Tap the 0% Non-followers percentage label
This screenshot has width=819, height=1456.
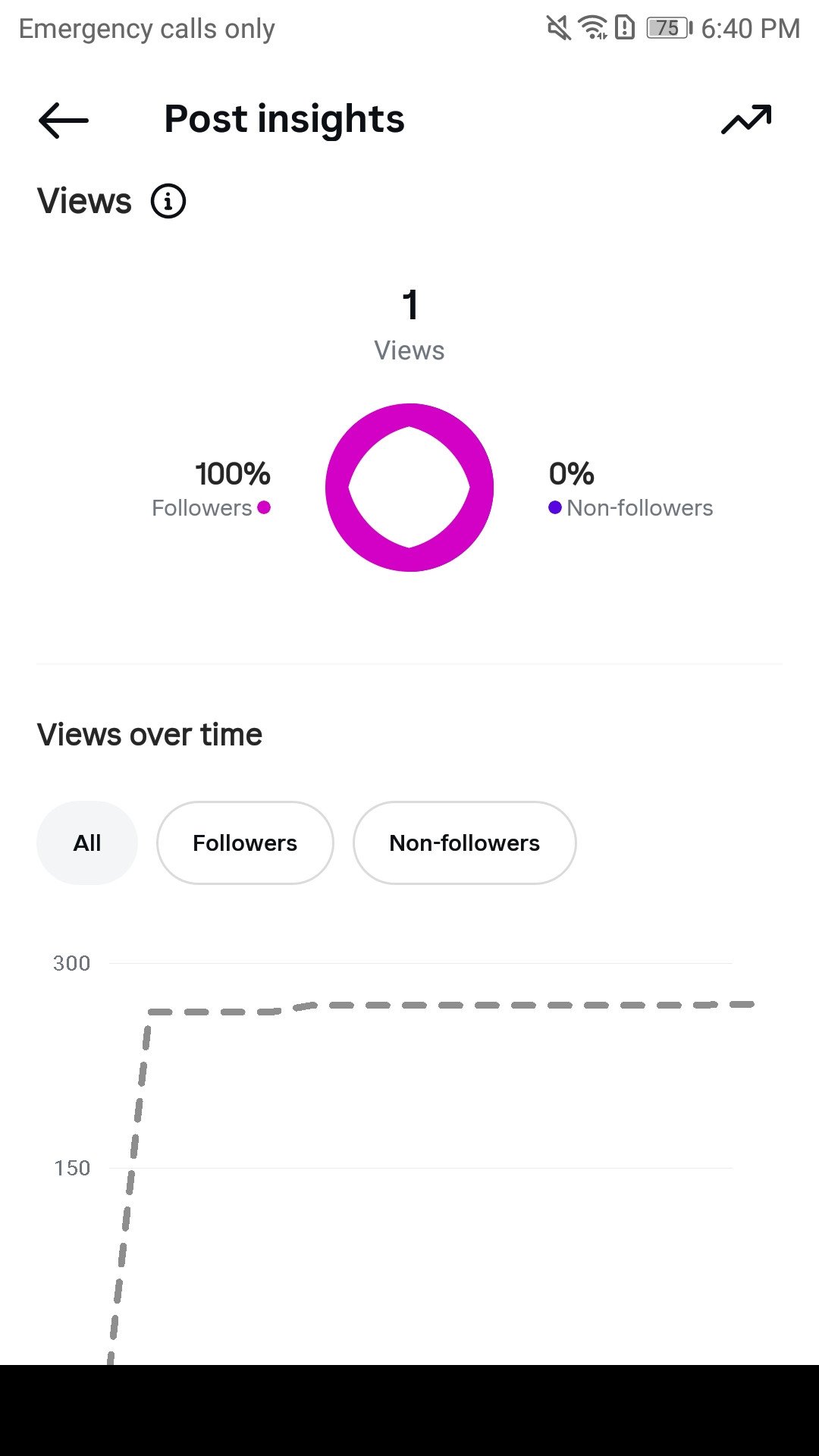tap(572, 474)
